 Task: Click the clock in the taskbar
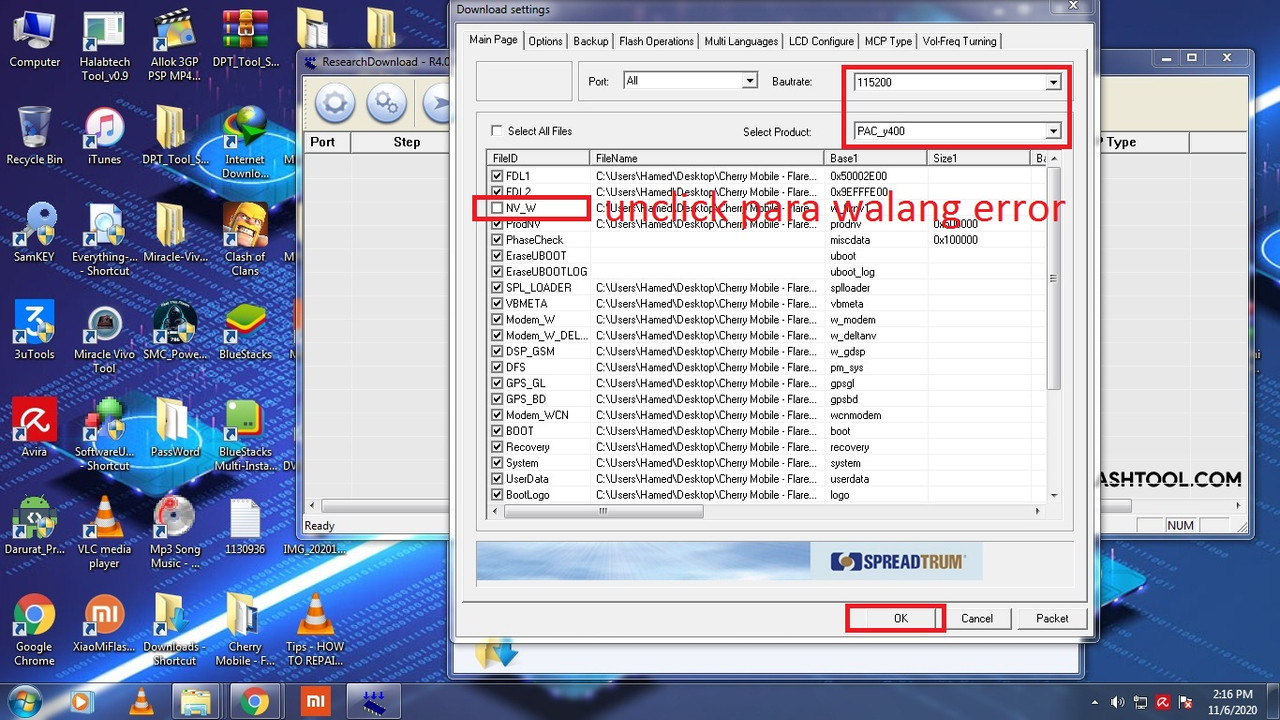coord(1231,701)
